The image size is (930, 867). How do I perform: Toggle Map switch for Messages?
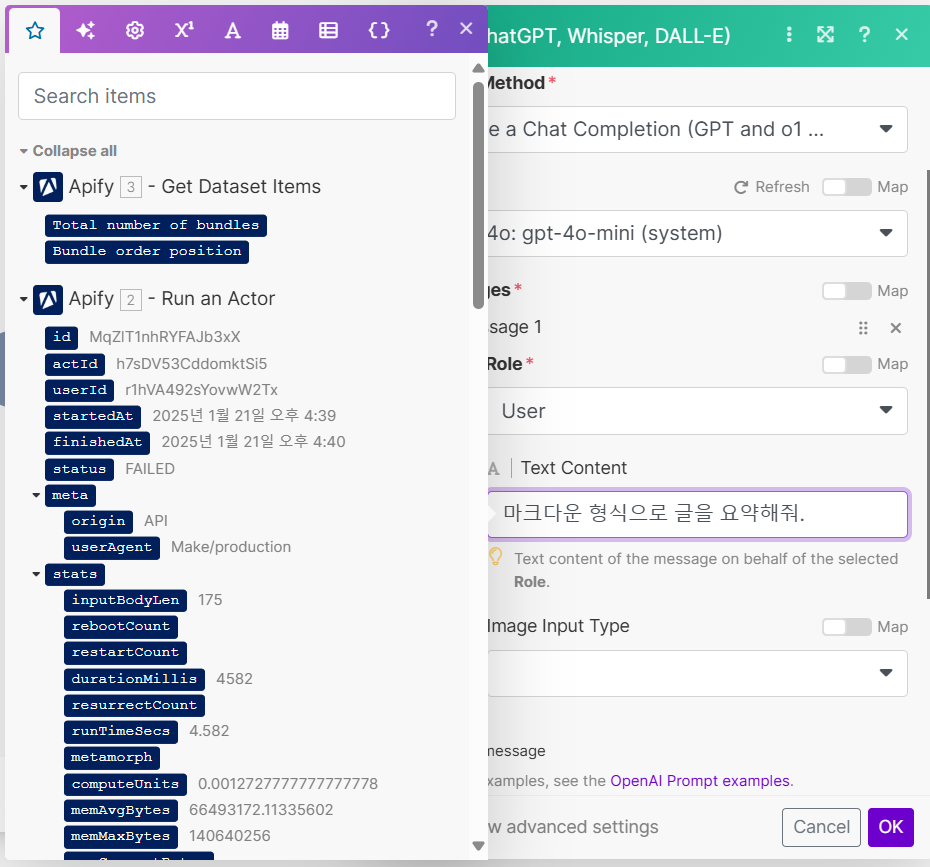846,291
